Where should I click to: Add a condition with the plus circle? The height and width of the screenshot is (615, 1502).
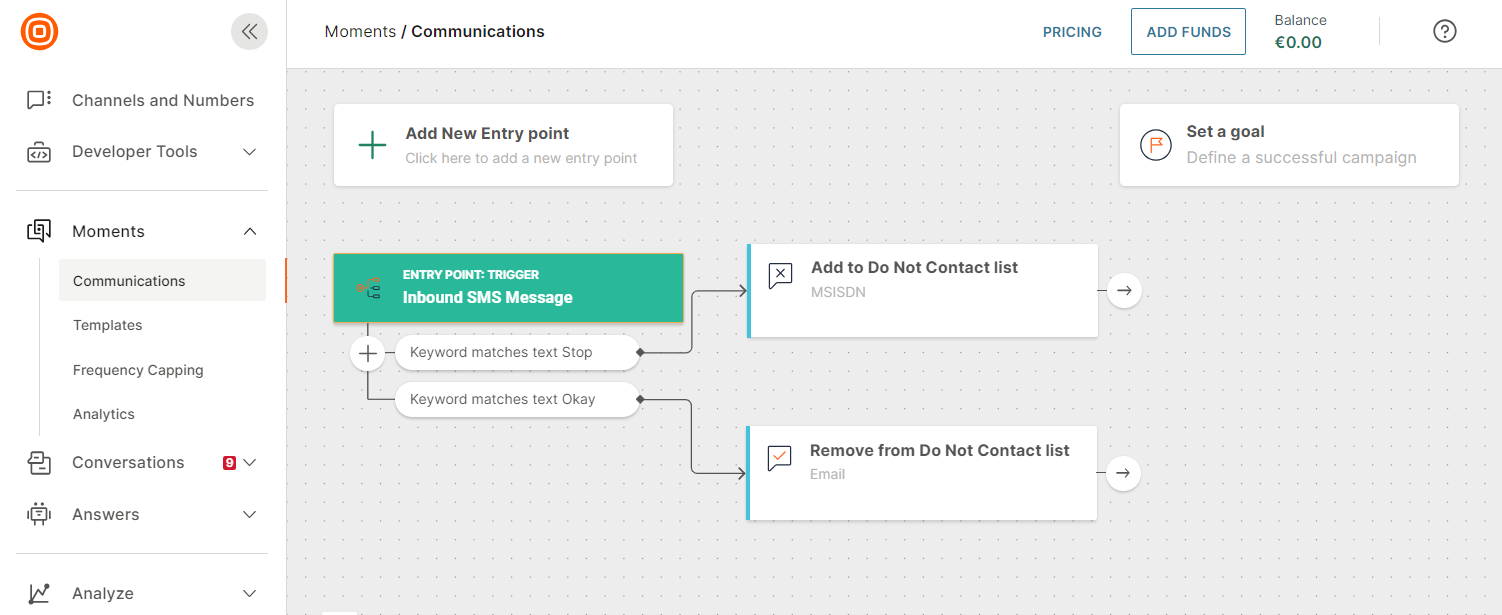367,353
